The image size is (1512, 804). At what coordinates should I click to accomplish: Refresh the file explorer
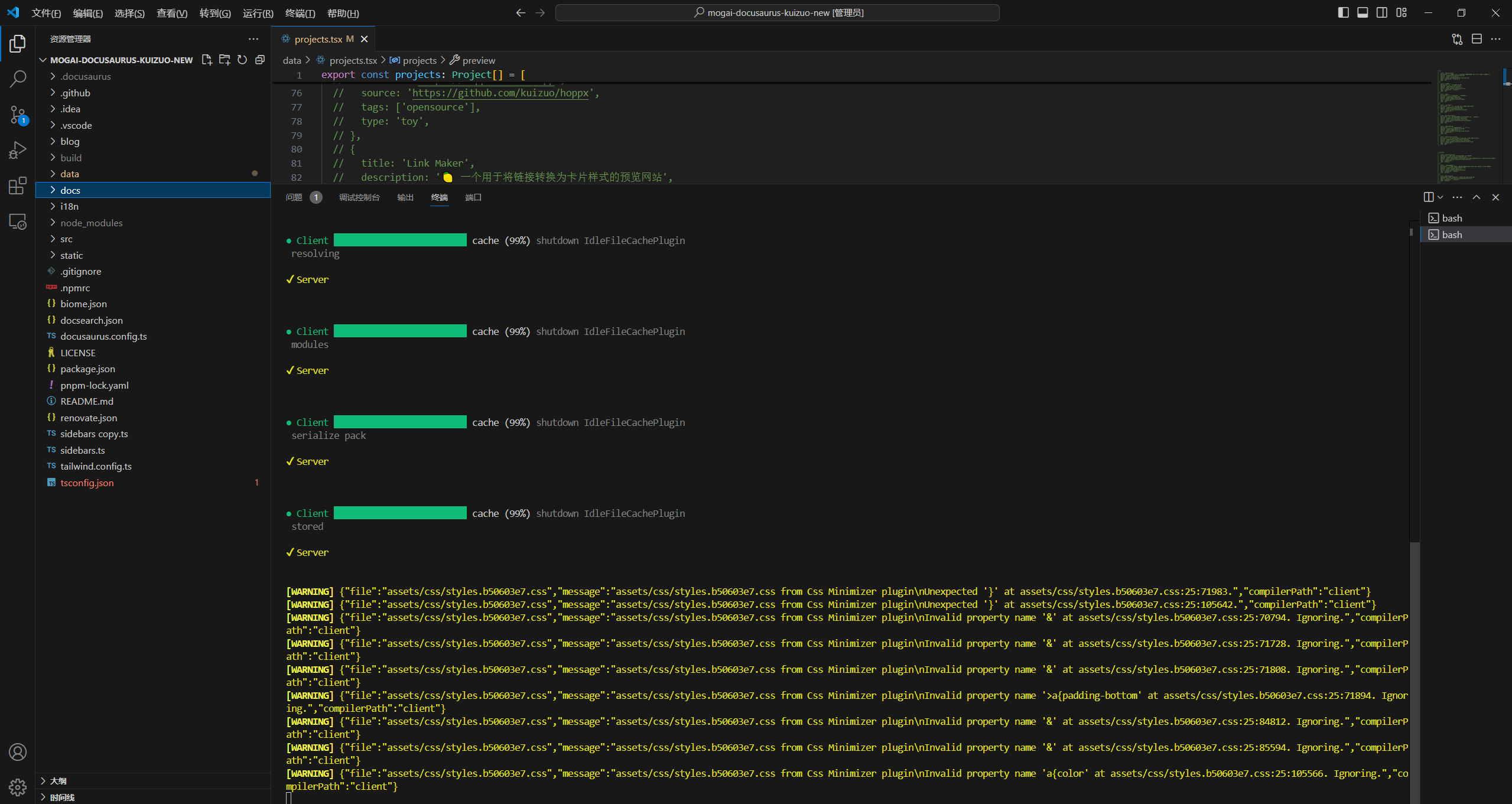pyautogui.click(x=242, y=60)
